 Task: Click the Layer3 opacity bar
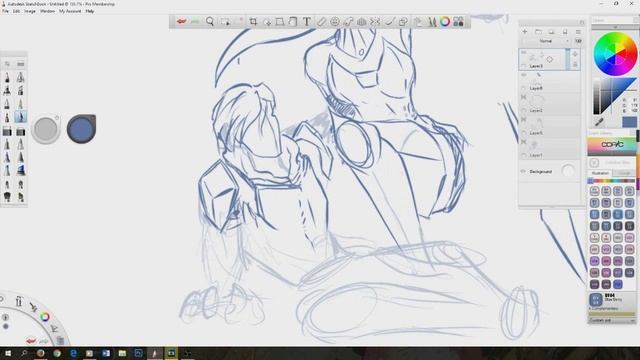click(x=567, y=59)
